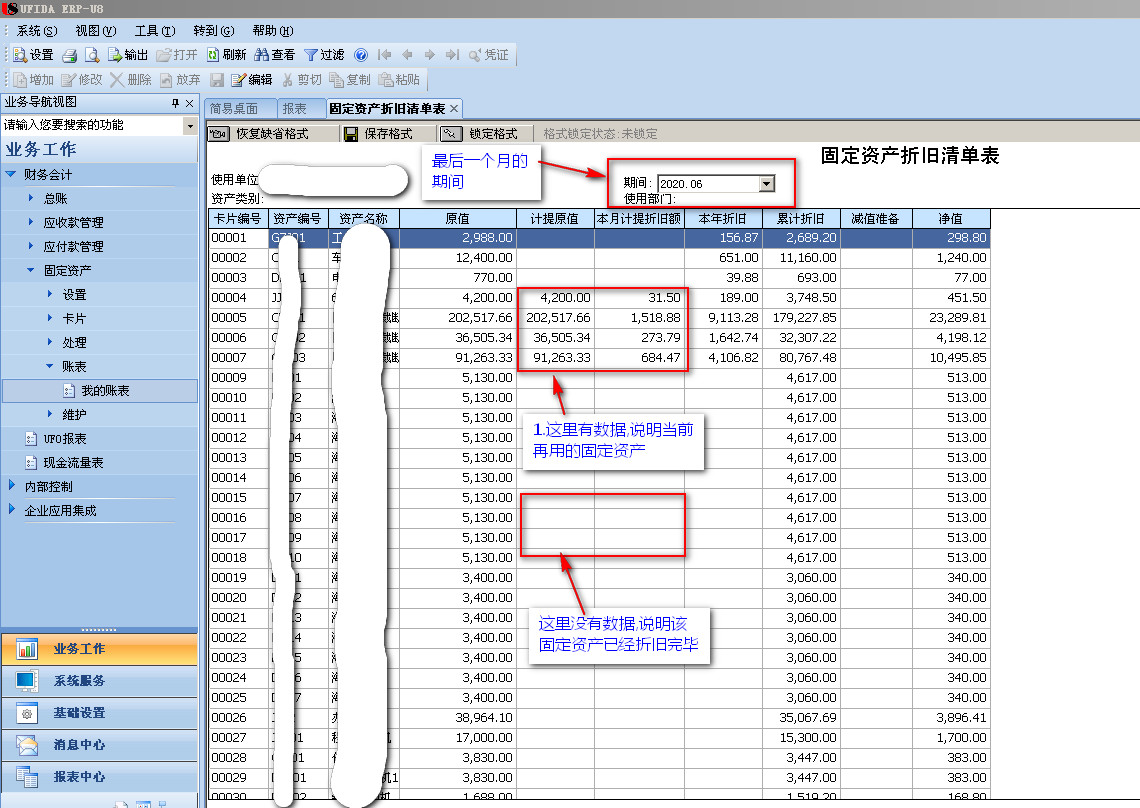Open the 工具 menu
Screen dimensions: 1140x808
coord(154,31)
